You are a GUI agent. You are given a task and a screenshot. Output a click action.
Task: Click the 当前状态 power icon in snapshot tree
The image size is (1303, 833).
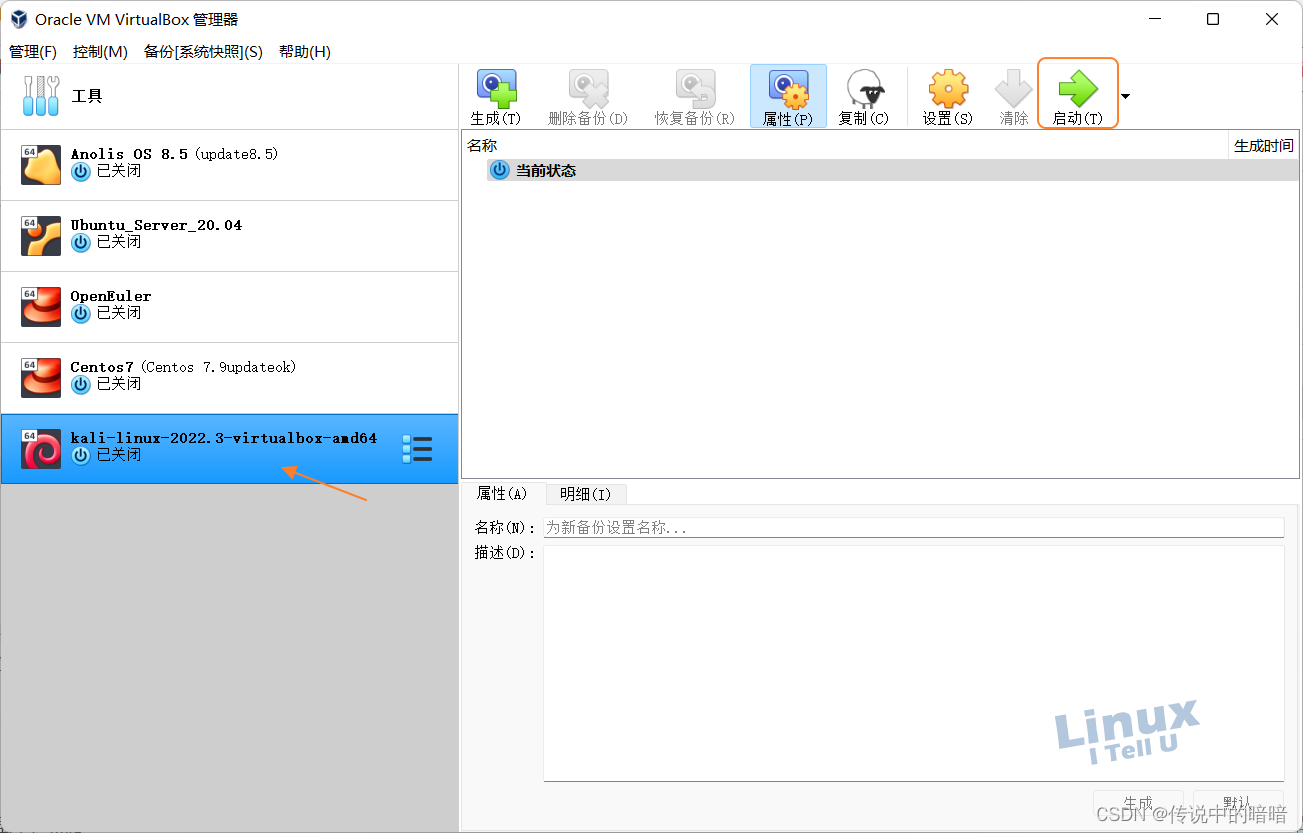pos(499,170)
